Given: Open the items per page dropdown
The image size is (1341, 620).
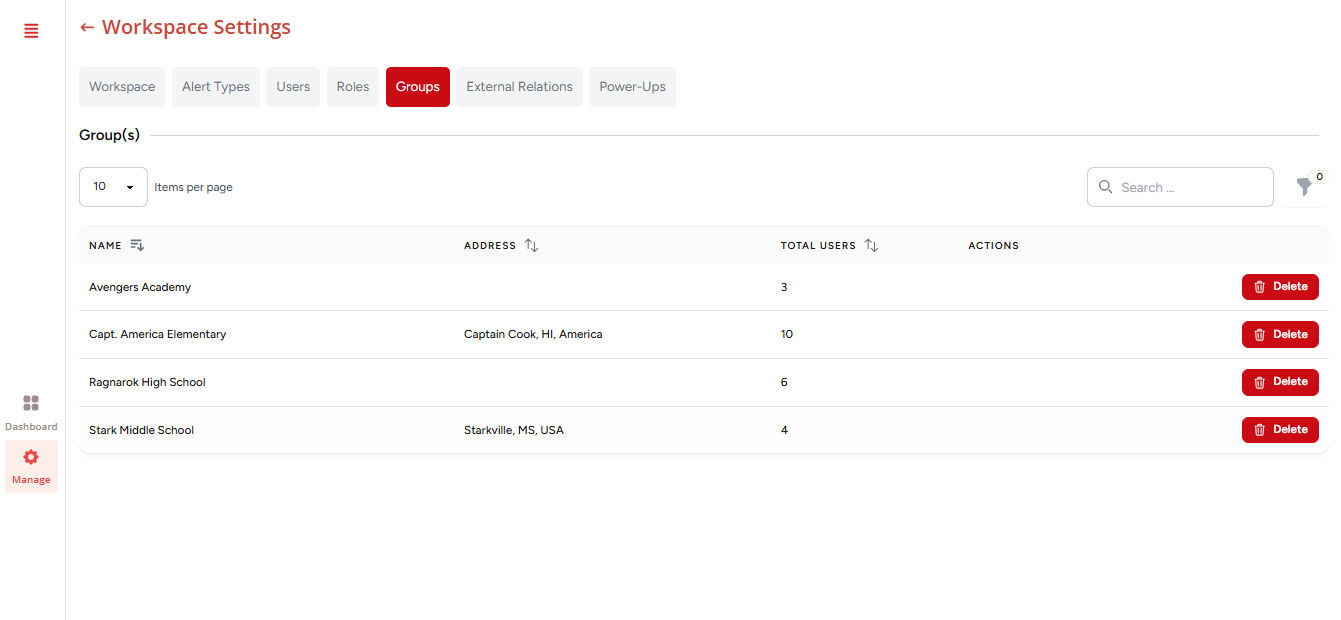Looking at the screenshot, I should (113, 187).
